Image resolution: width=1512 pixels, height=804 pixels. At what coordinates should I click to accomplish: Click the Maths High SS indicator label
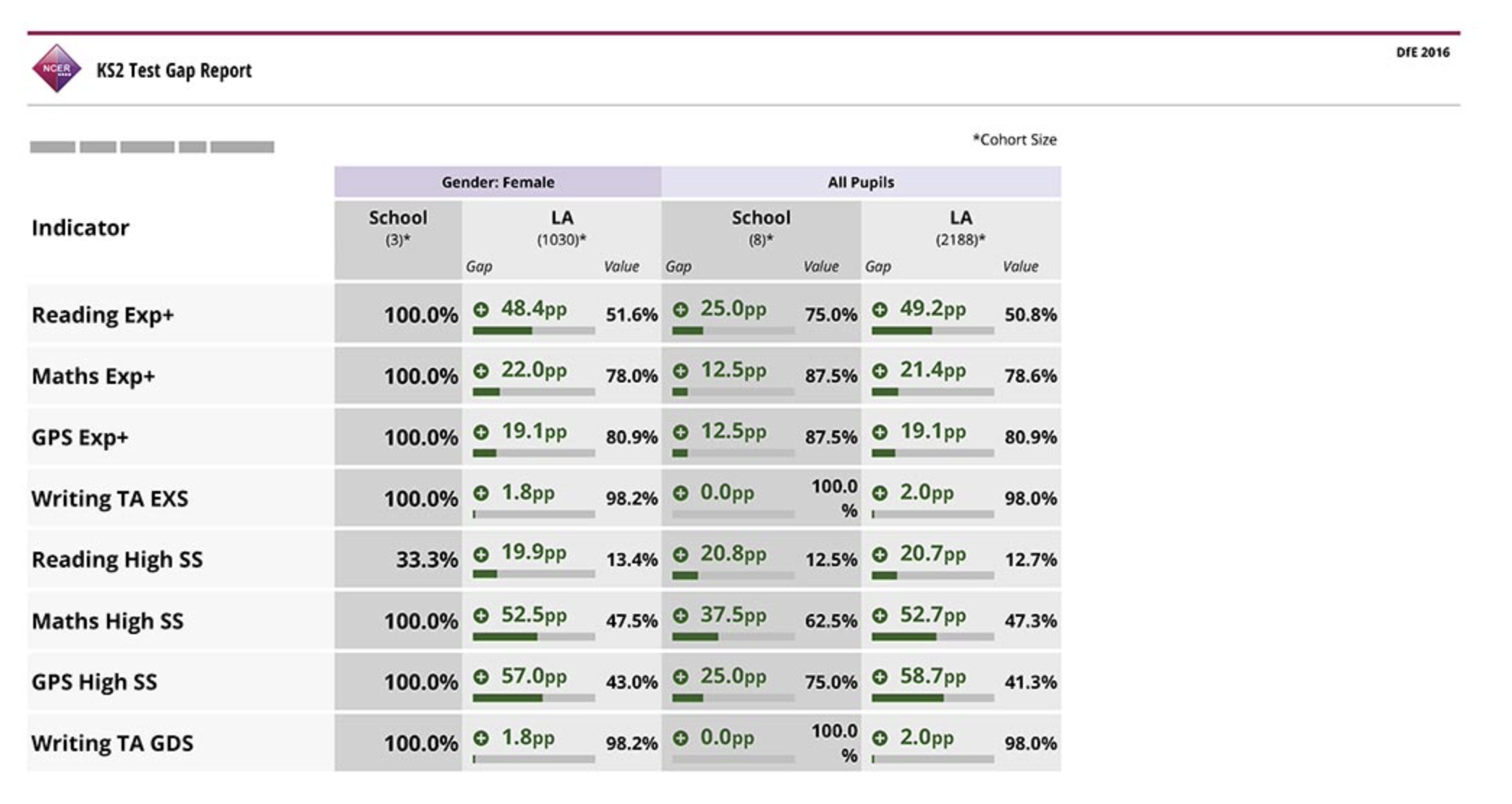point(108,621)
